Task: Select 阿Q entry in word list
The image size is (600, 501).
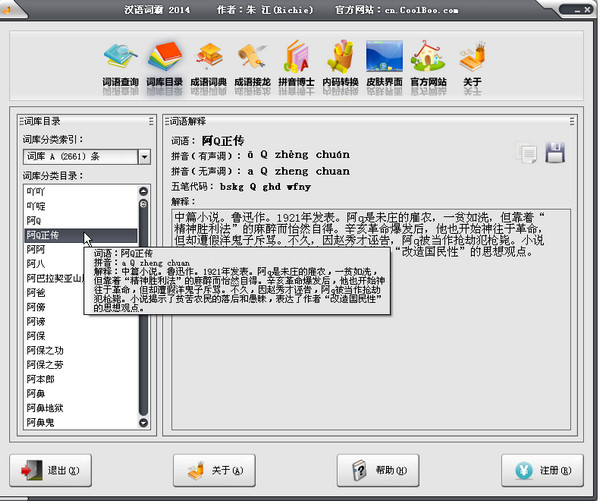Action: [x=80, y=221]
